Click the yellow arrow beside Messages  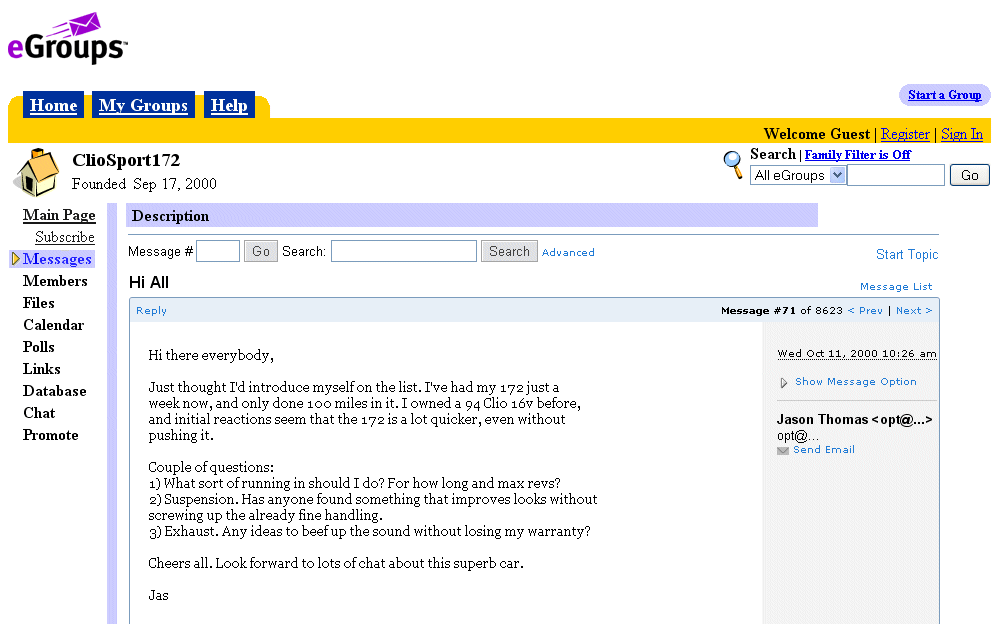pos(15,259)
